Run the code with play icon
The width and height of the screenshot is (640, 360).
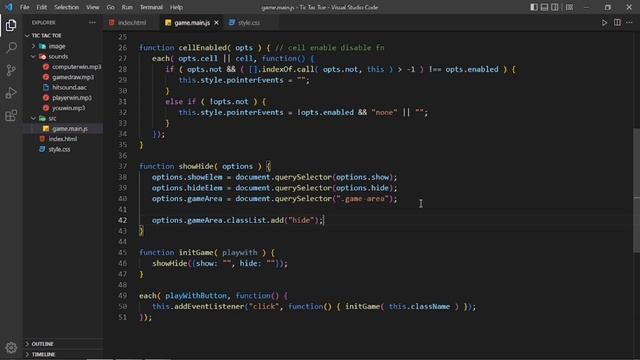point(604,23)
